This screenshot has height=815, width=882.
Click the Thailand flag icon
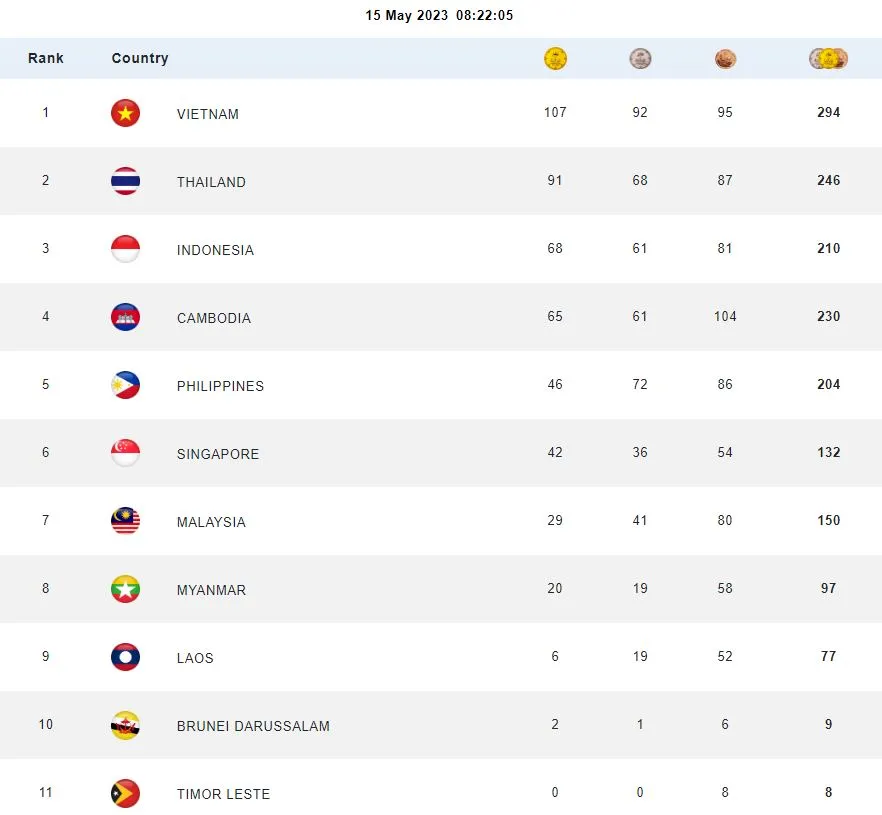[x=125, y=181]
